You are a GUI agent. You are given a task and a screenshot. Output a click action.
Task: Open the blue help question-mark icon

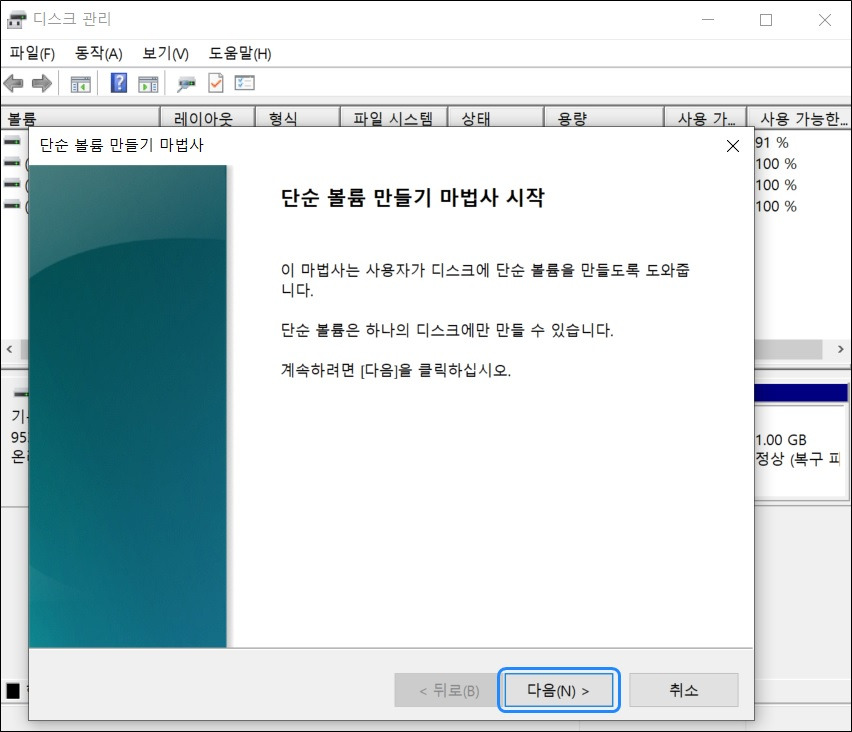(119, 83)
